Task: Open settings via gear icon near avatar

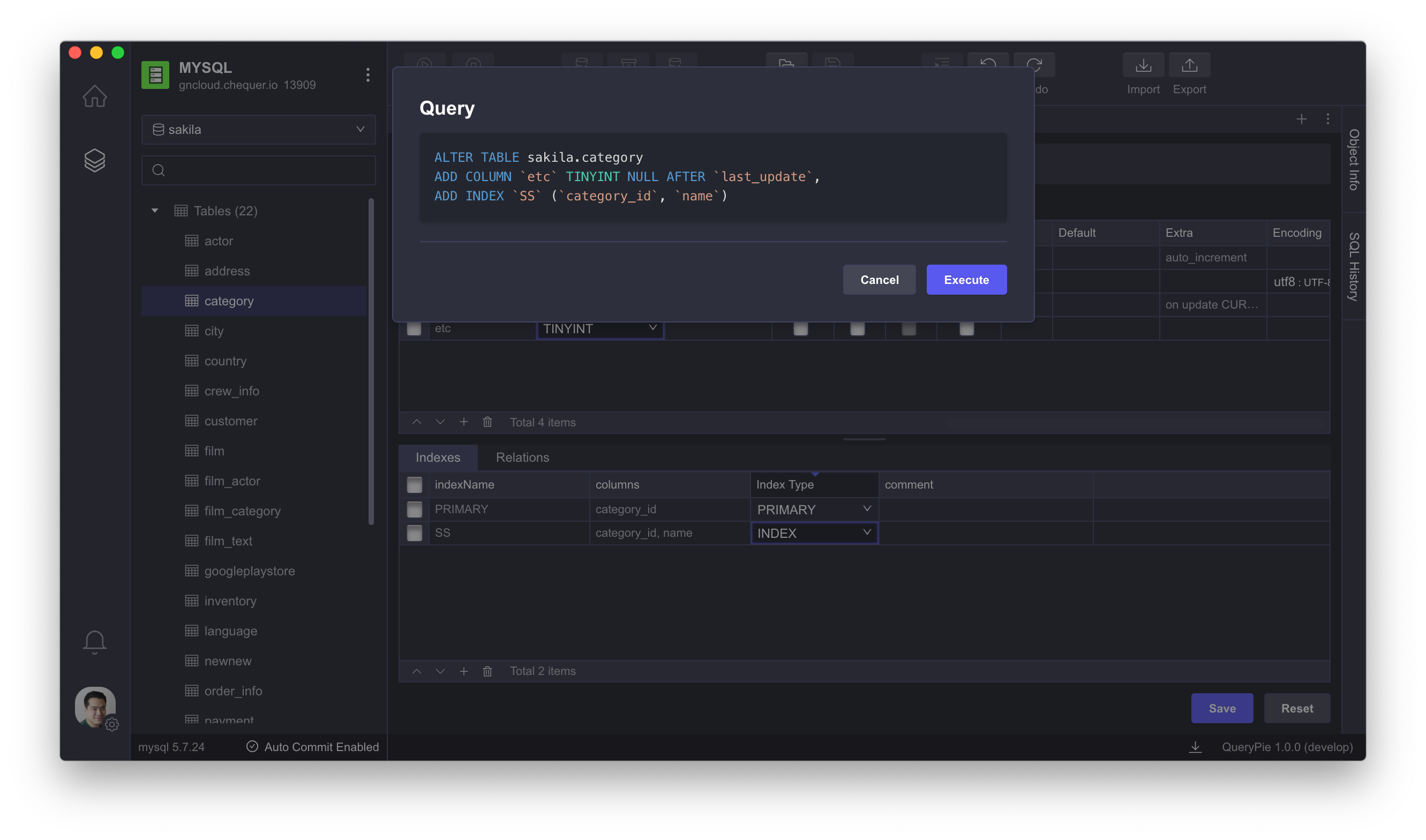Action: click(x=112, y=724)
